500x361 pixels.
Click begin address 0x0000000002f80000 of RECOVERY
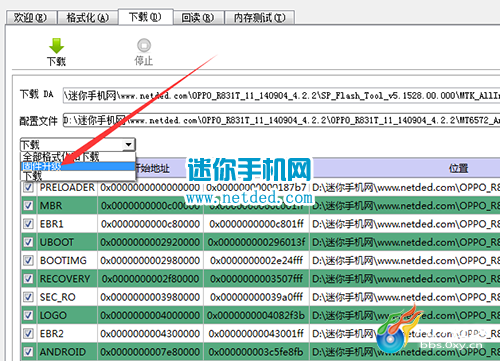click(x=150, y=279)
